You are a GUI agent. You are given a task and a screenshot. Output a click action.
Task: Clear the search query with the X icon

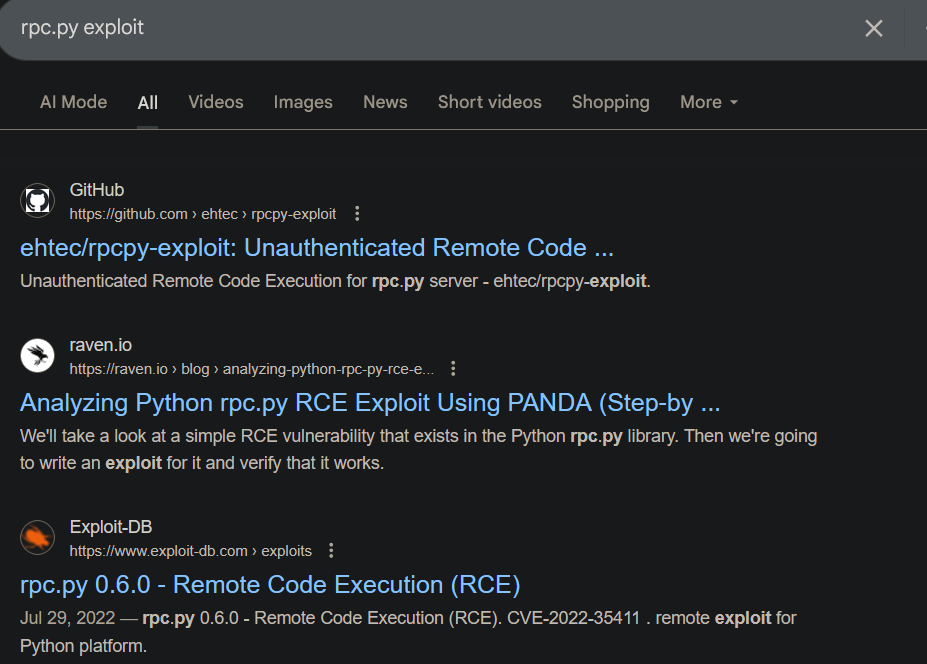point(873,28)
